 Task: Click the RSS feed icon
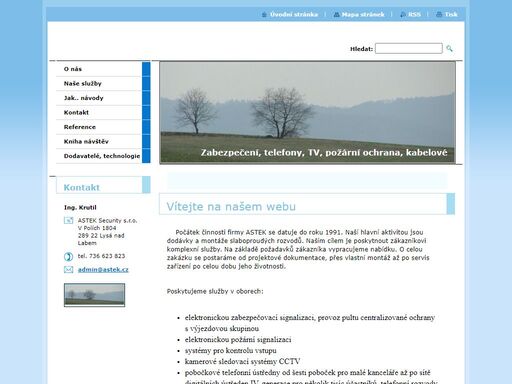[403, 15]
